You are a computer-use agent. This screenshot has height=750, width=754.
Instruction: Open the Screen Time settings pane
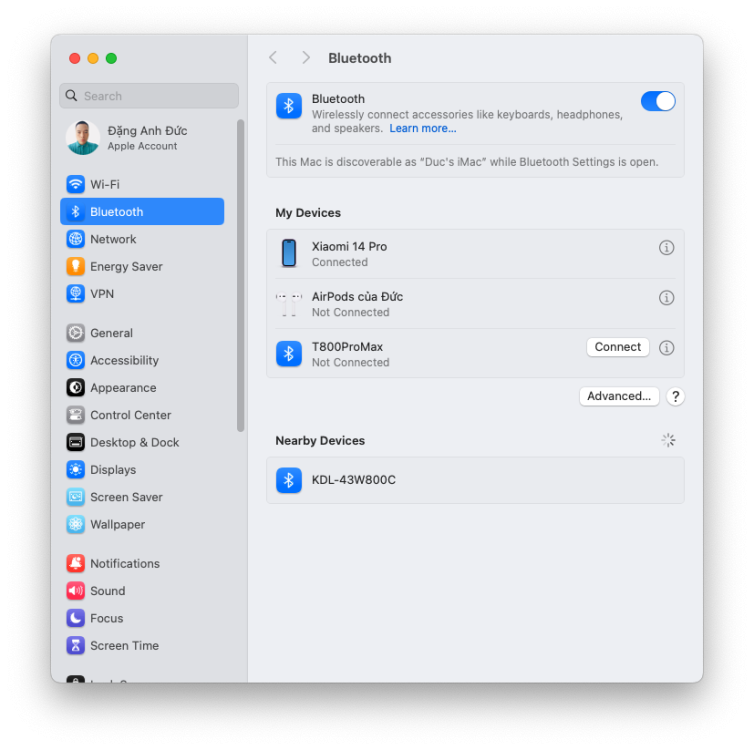(x=142, y=646)
